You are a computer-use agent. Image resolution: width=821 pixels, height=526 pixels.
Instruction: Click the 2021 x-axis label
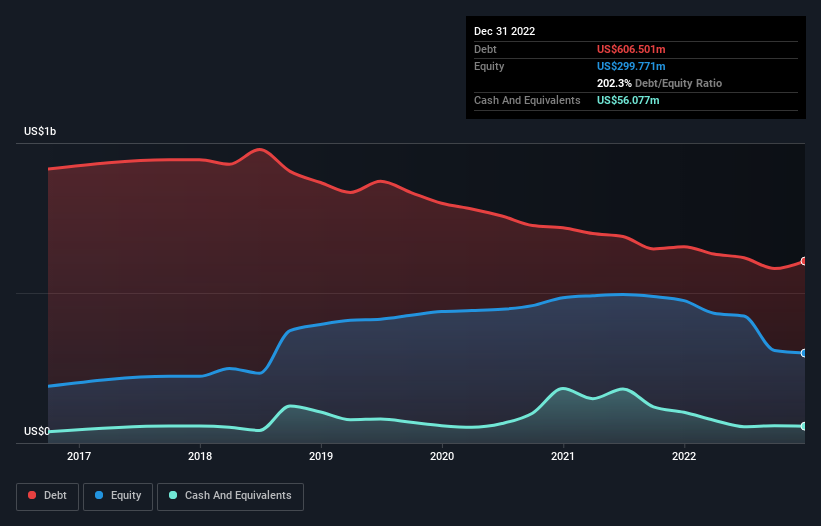[563, 456]
